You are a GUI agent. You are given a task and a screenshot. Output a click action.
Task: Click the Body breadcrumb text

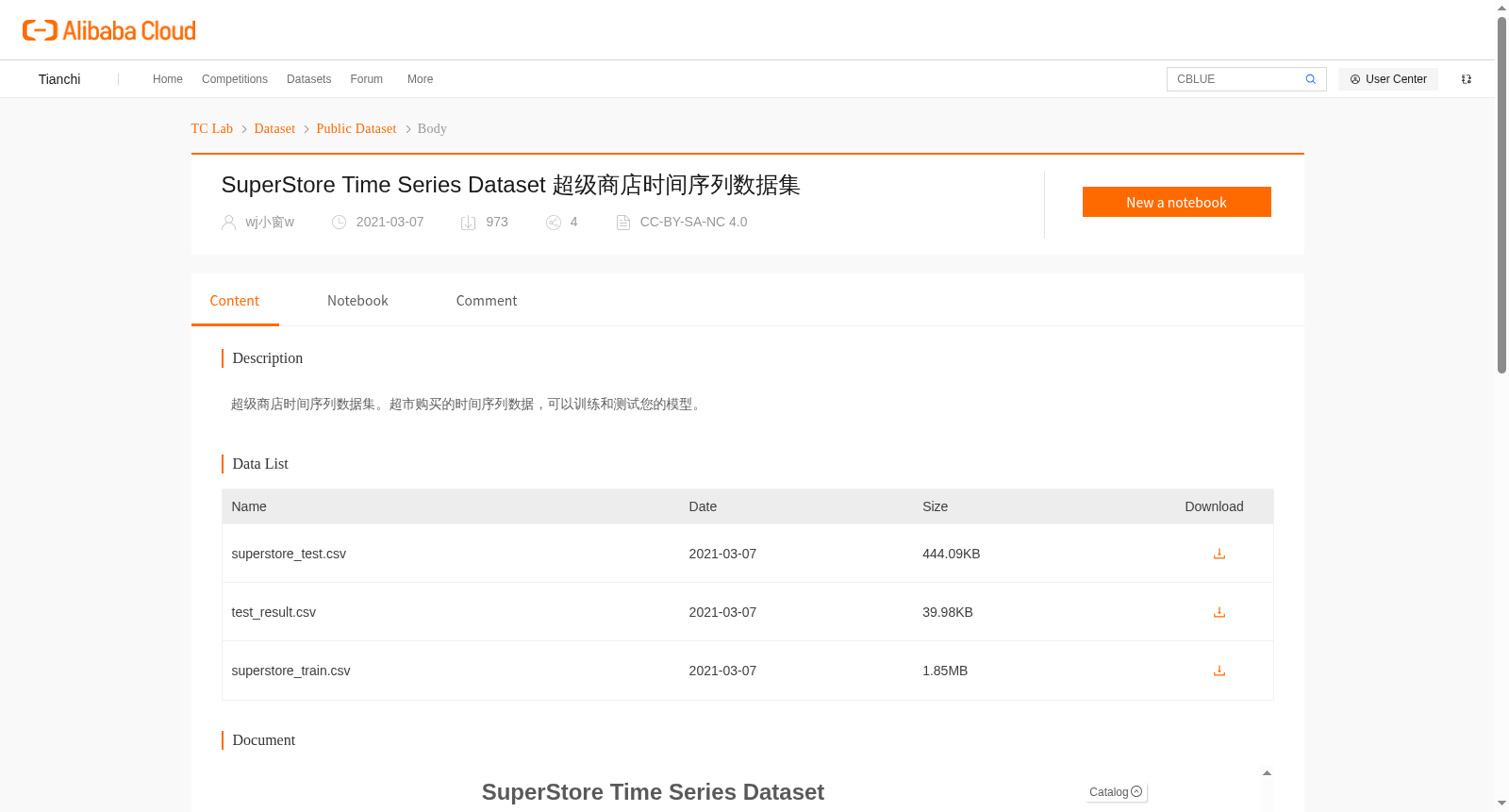tap(432, 129)
